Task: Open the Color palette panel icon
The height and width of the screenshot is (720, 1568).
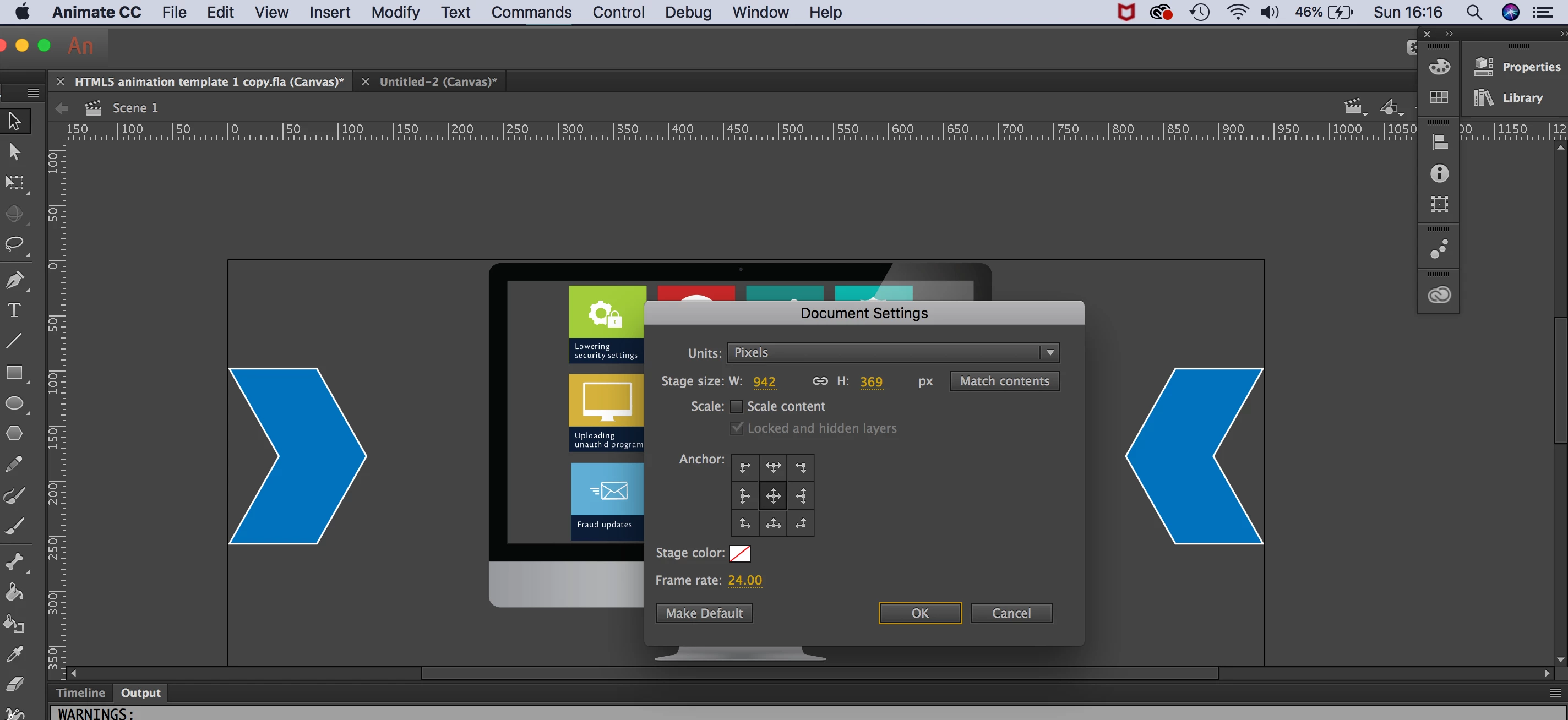Action: pyautogui.click(x=1439, y=67)
